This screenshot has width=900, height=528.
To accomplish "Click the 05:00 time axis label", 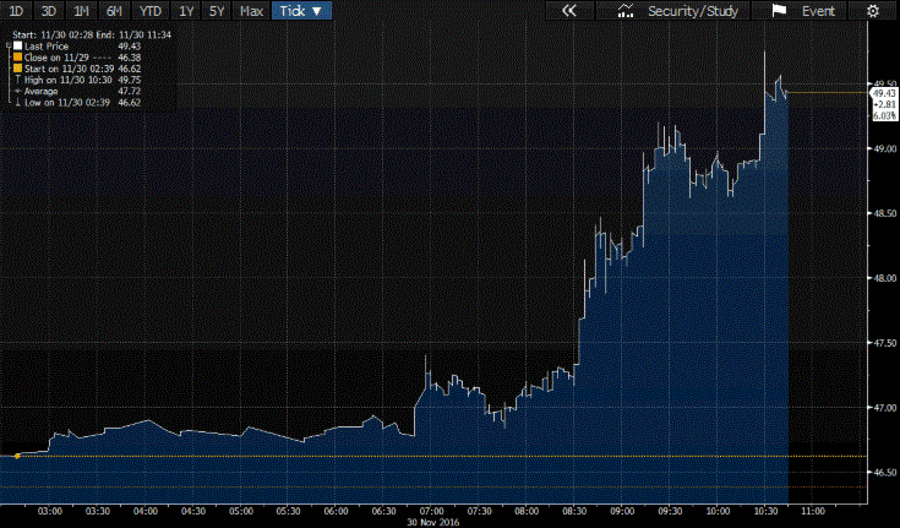I will (240, 511).
